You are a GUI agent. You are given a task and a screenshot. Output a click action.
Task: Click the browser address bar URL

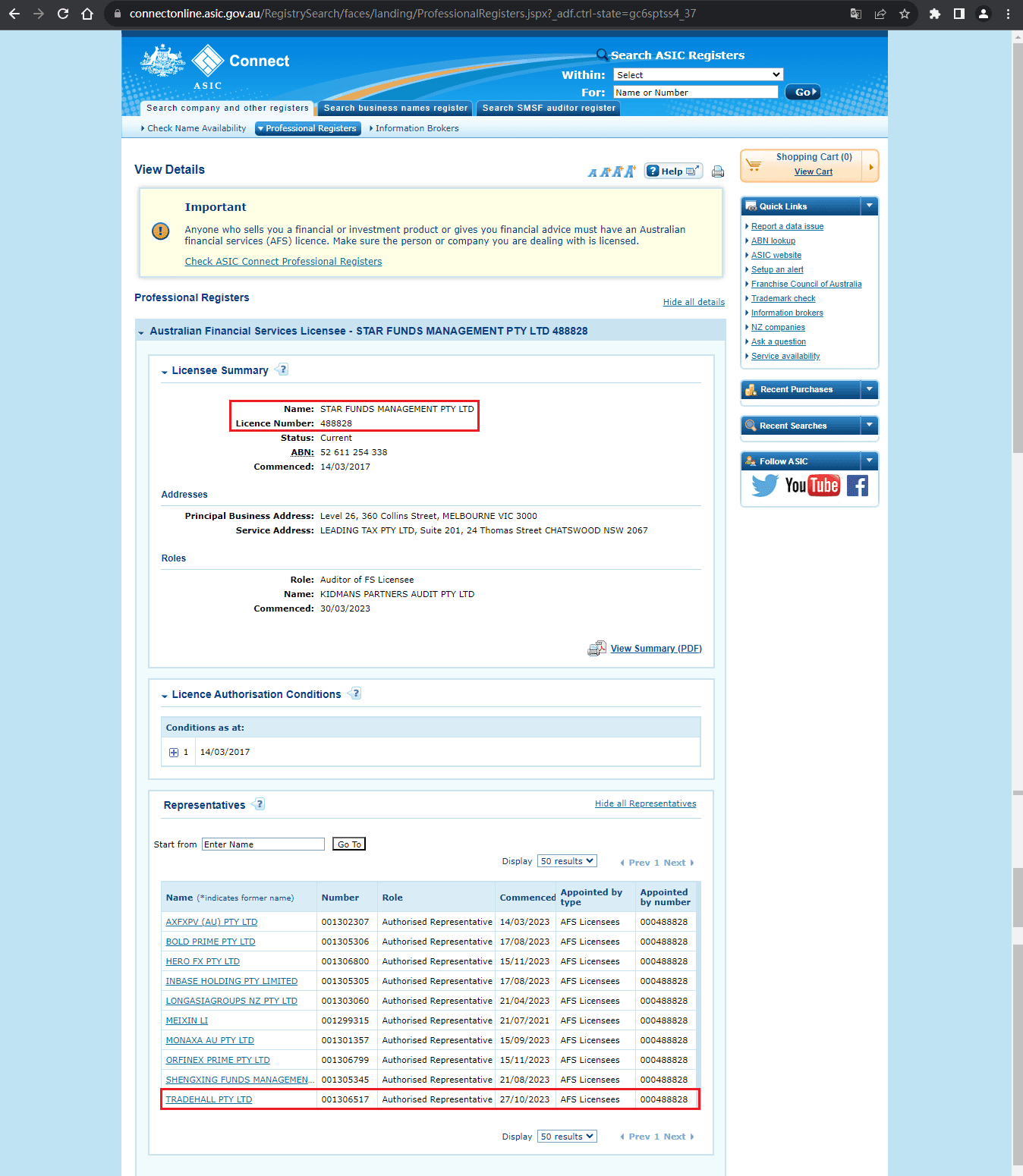pyautogui.click(x=412, y=14)
